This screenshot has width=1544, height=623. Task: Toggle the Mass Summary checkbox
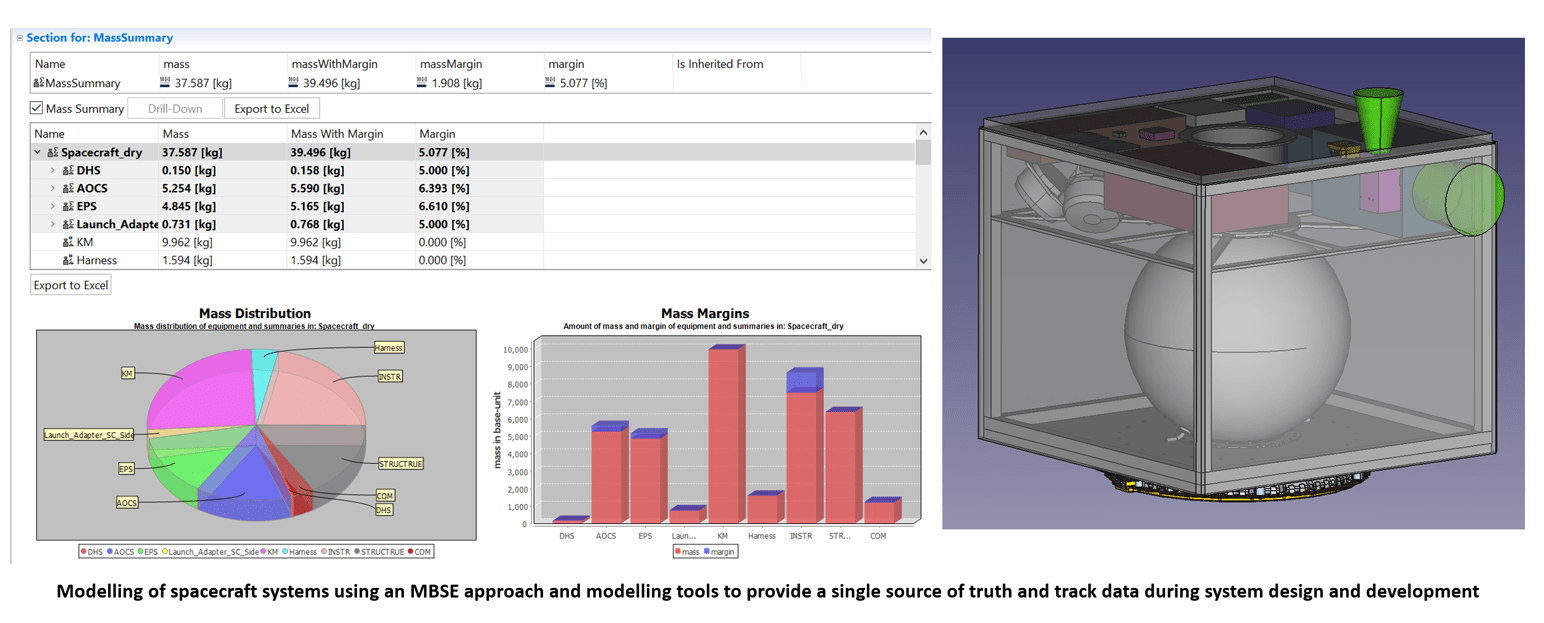37,108
